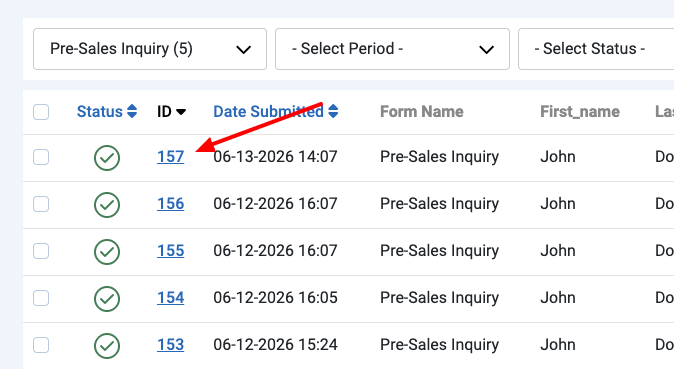674x369 pixels.
Task: Open submission ID 157 link
Action: tap(170, 157)
